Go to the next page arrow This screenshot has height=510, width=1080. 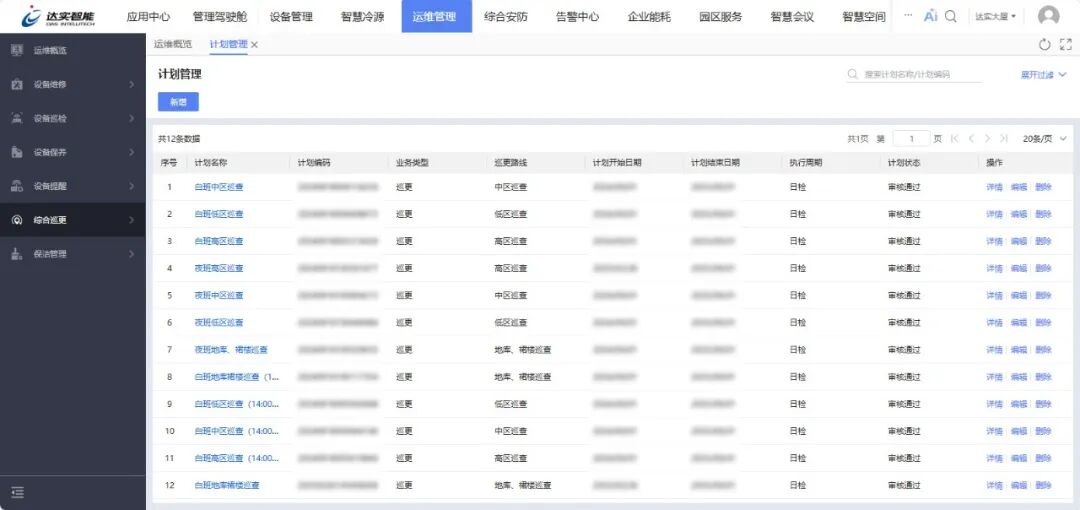tap(988, 139)
